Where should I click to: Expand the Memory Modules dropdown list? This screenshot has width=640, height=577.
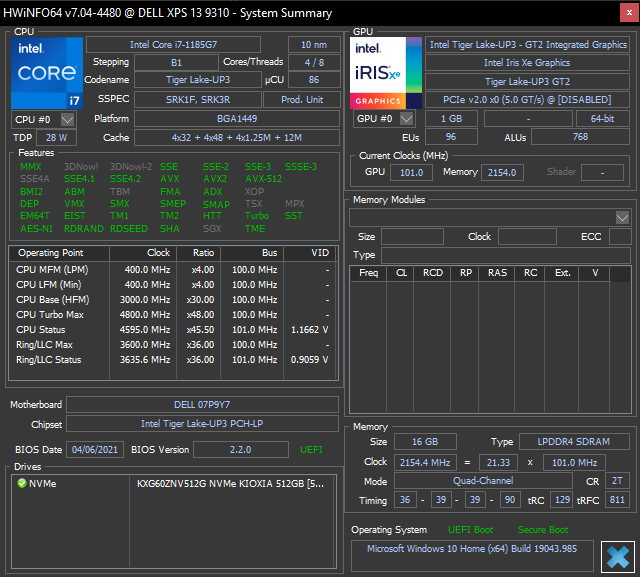pos(622,217)
